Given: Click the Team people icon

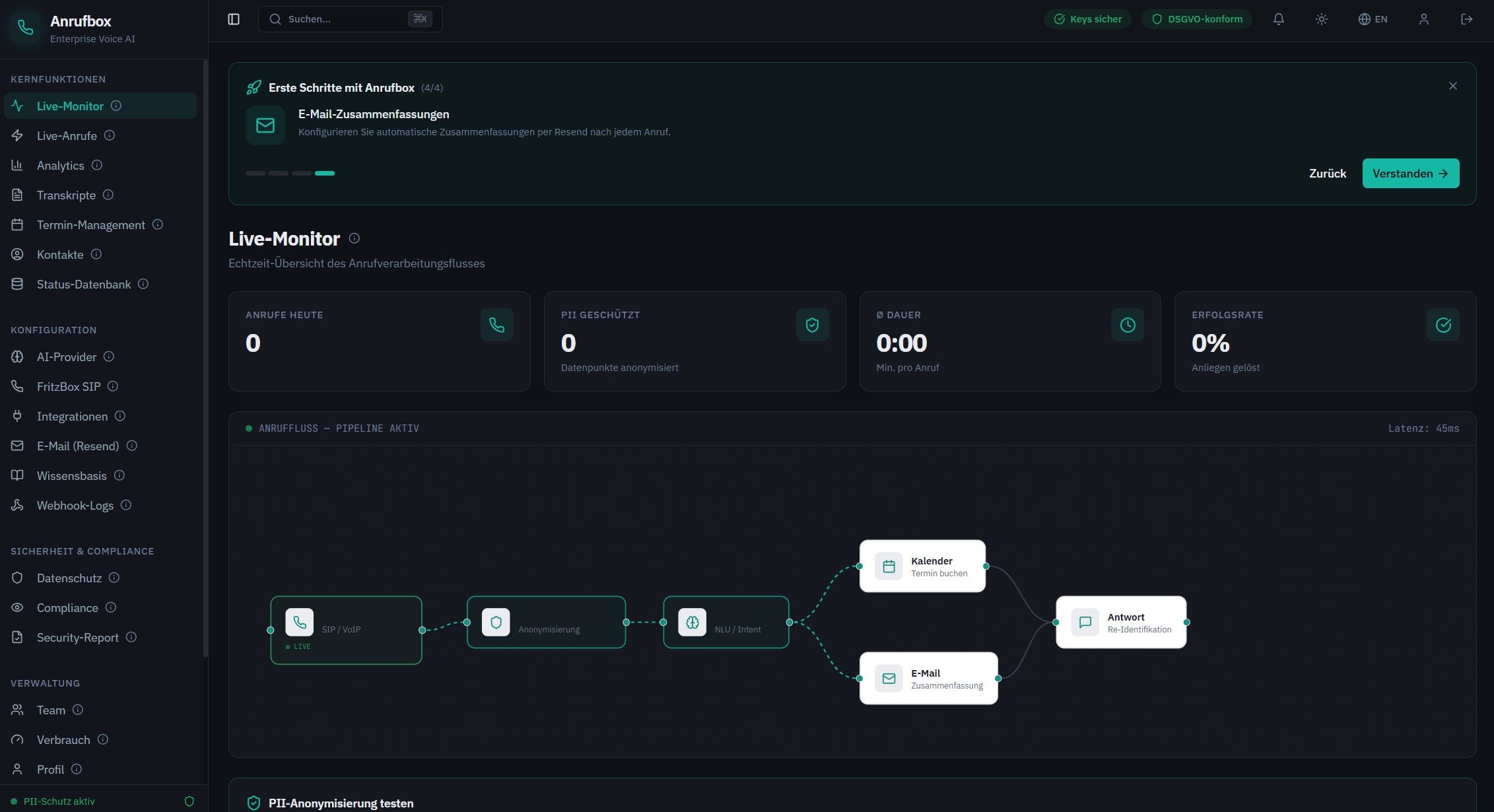Looking at the screenshot, I should click(17, 710).
